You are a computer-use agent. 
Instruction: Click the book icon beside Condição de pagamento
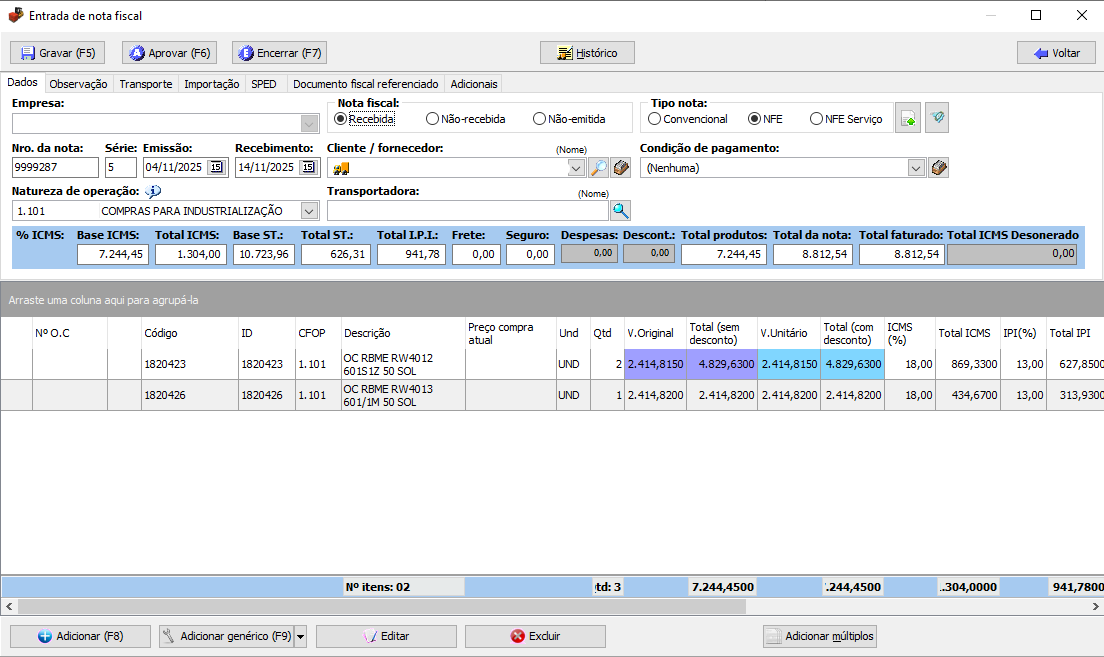[938, 168]
